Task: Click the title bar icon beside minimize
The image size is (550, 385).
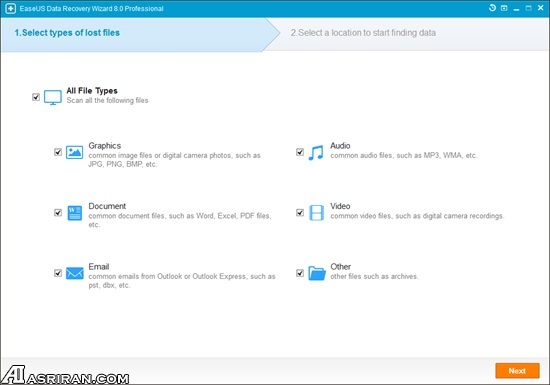Action: point(504,8)
